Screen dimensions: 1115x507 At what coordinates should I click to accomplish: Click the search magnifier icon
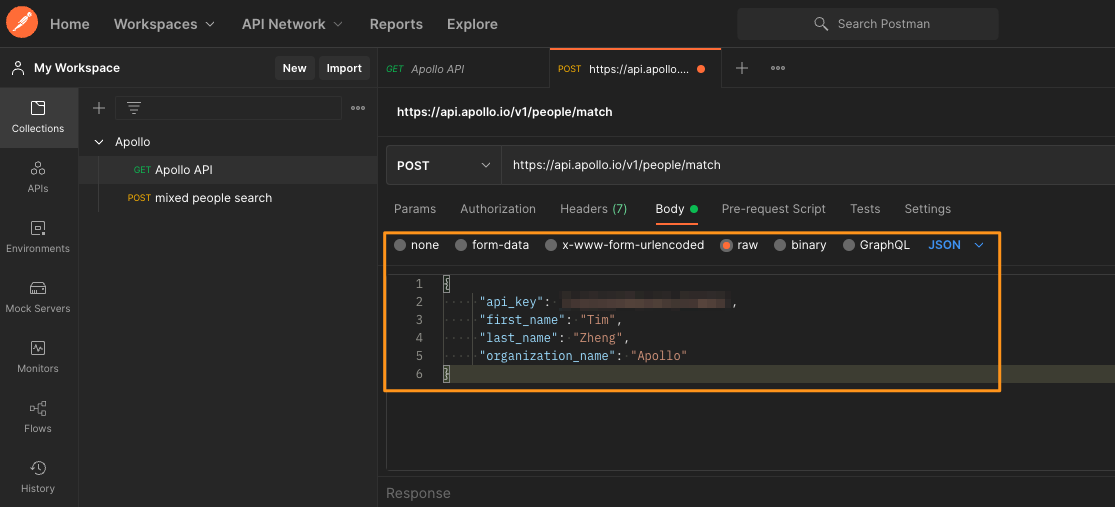tap(821, 24)
